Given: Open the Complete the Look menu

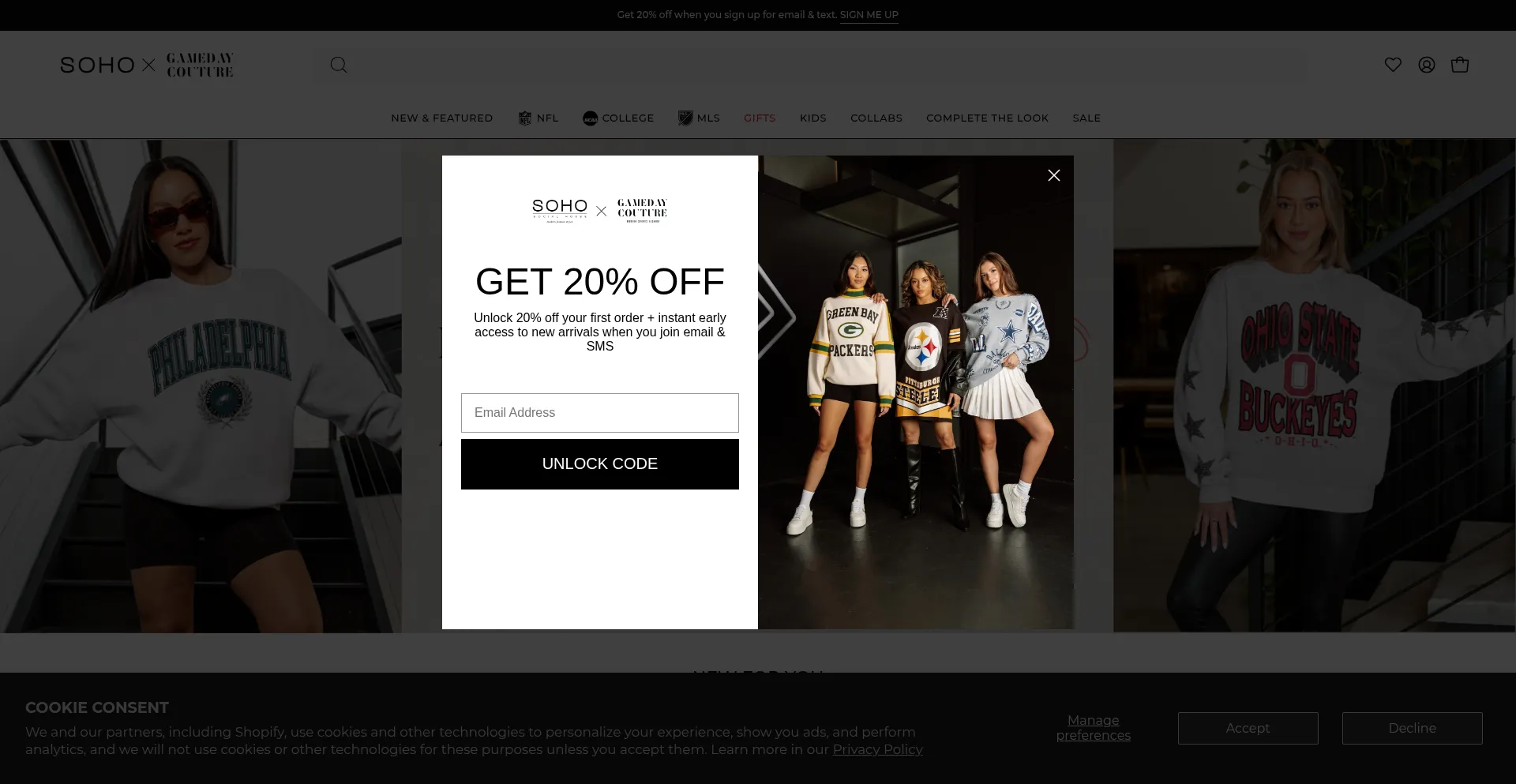Looking at the screenshot, I should tap(987, 118).
